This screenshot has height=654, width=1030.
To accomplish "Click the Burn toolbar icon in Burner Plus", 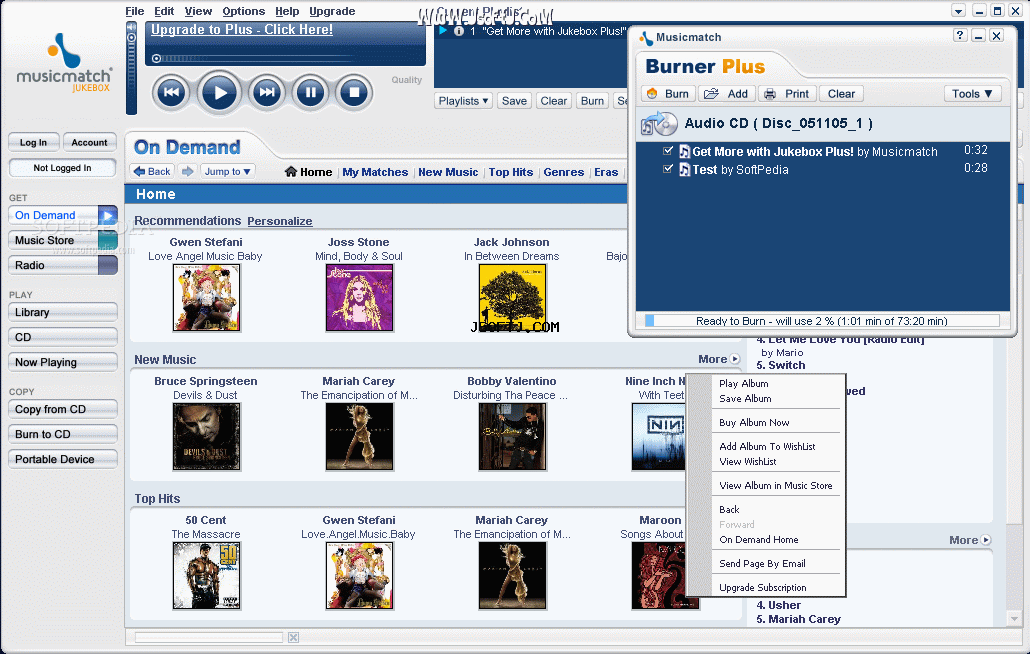I will click(x=669, y=94).
